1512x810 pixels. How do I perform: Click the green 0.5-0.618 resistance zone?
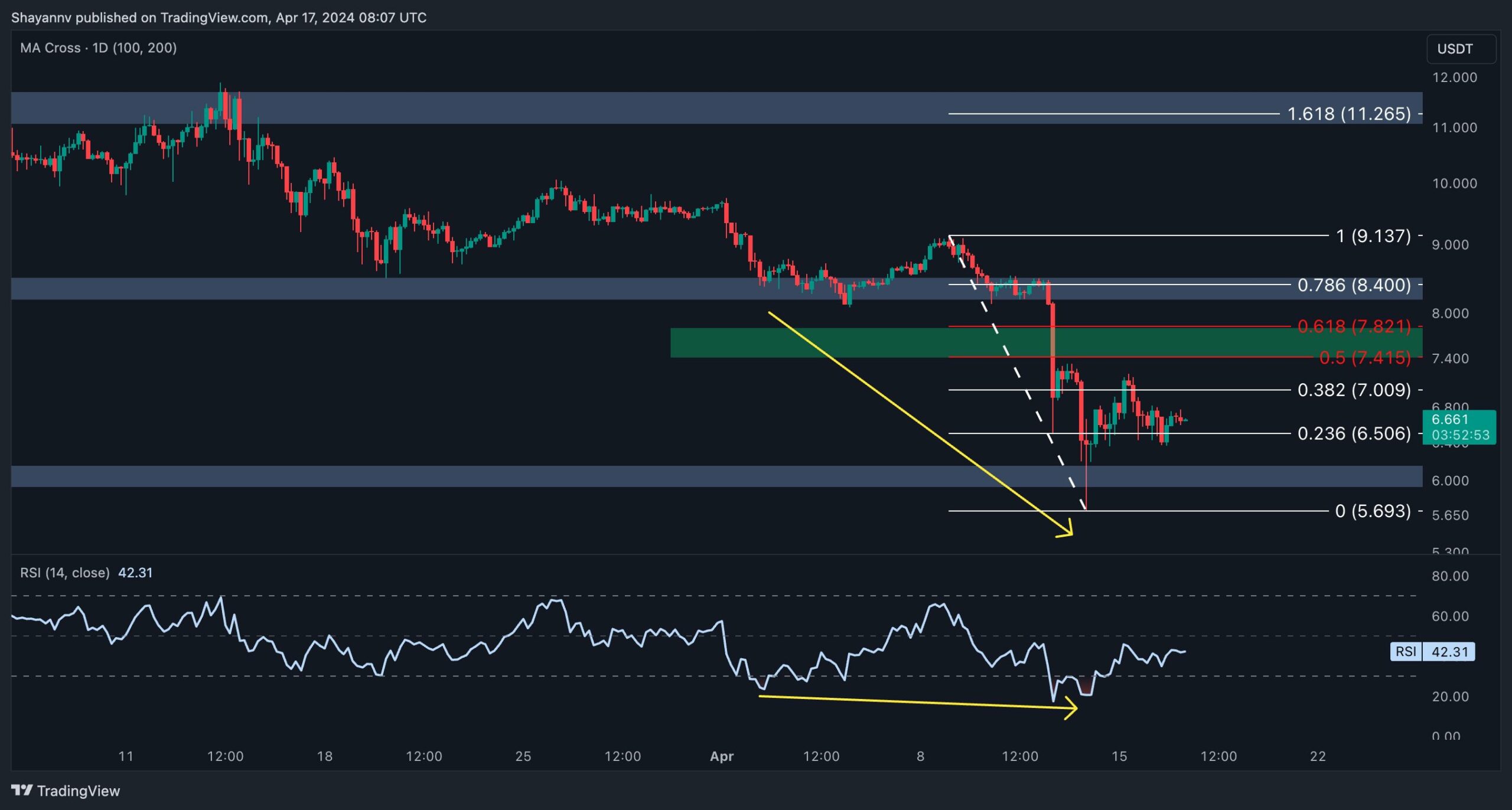(x=1046, y=342)
